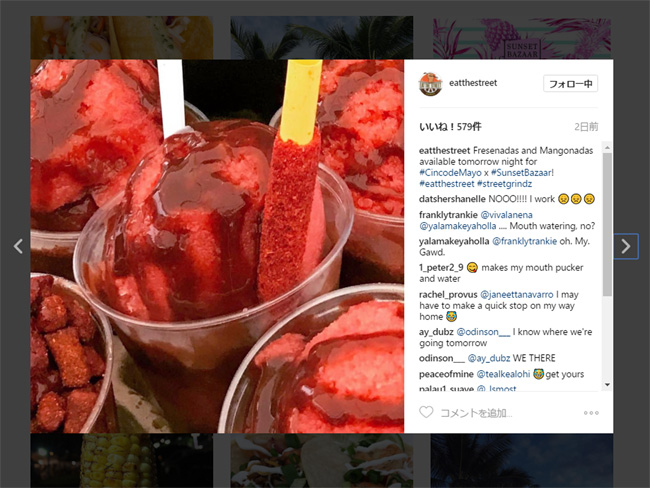Click the @vivalanena mention

coord(506,215)
